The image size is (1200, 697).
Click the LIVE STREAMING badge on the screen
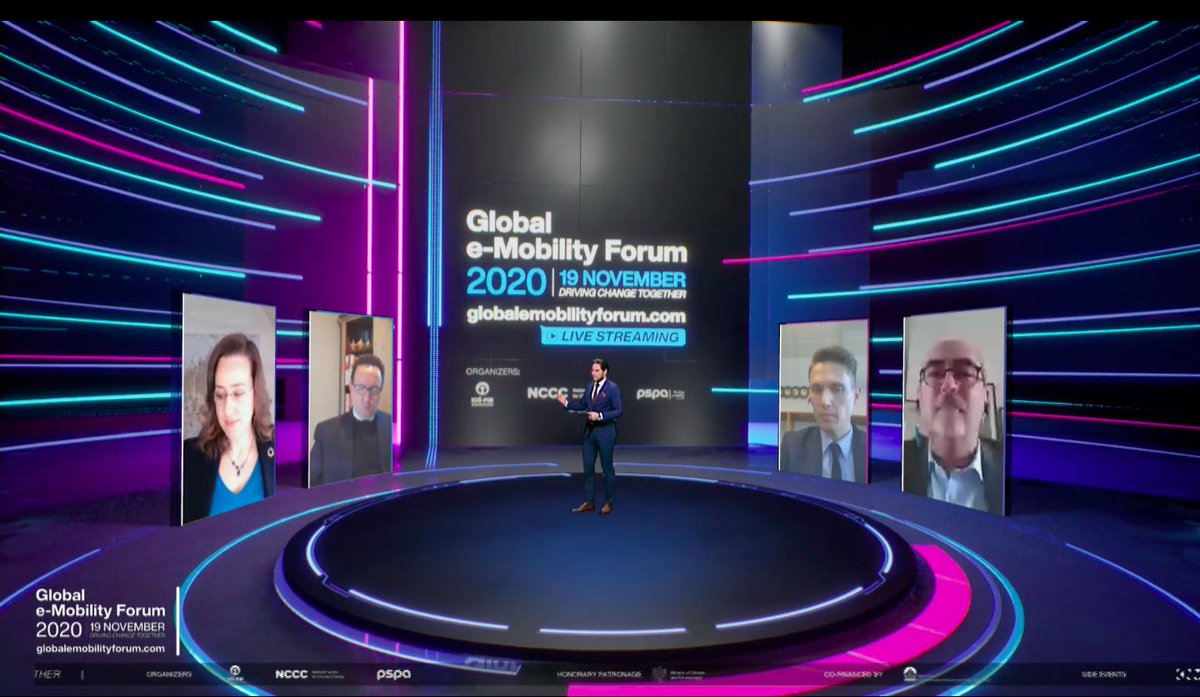[613, 336]
